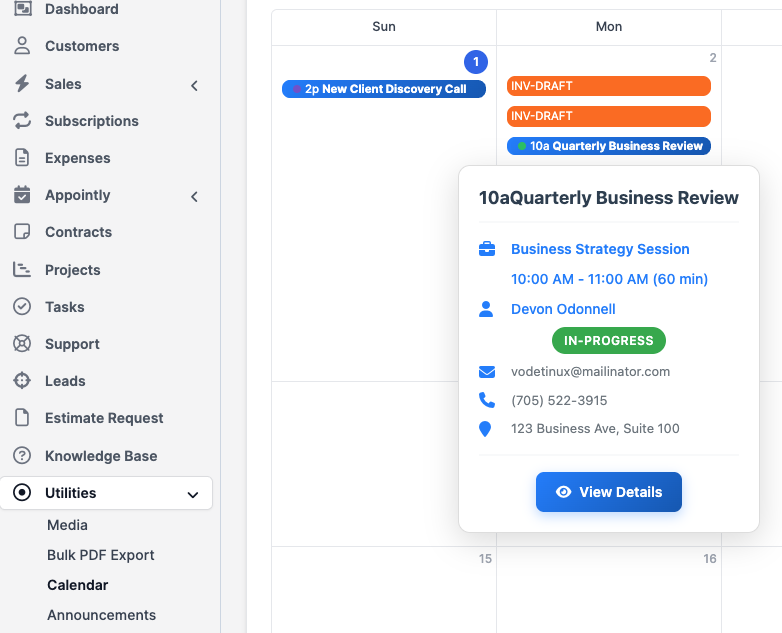Click the Subscriptions recurring arrows icon
This screenshot has height=633, width=782.
tap(22, 121)
